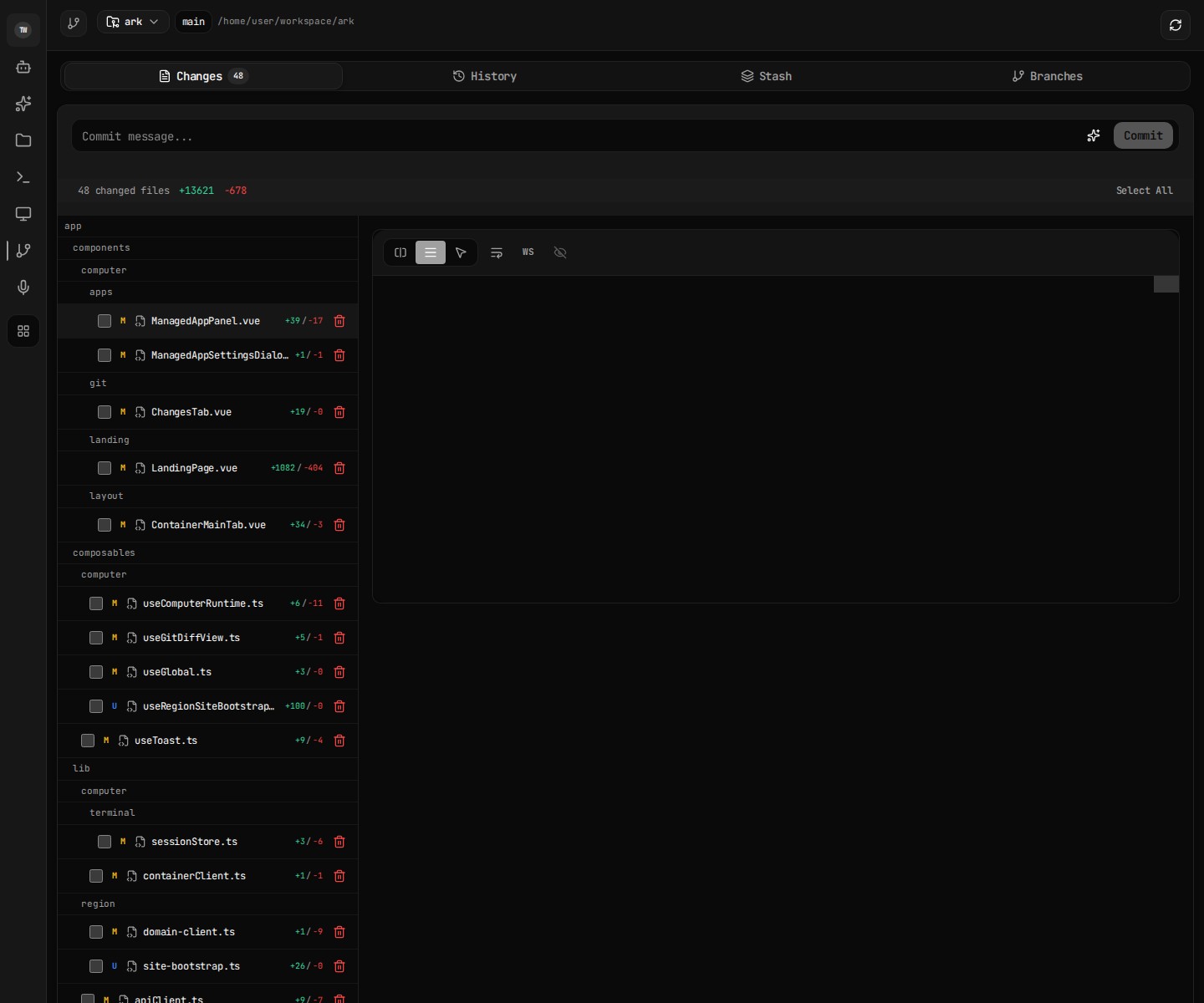The image size is (1204, 1003).
Task: Toggle the WS whitespace option
Action: point(528,252)
